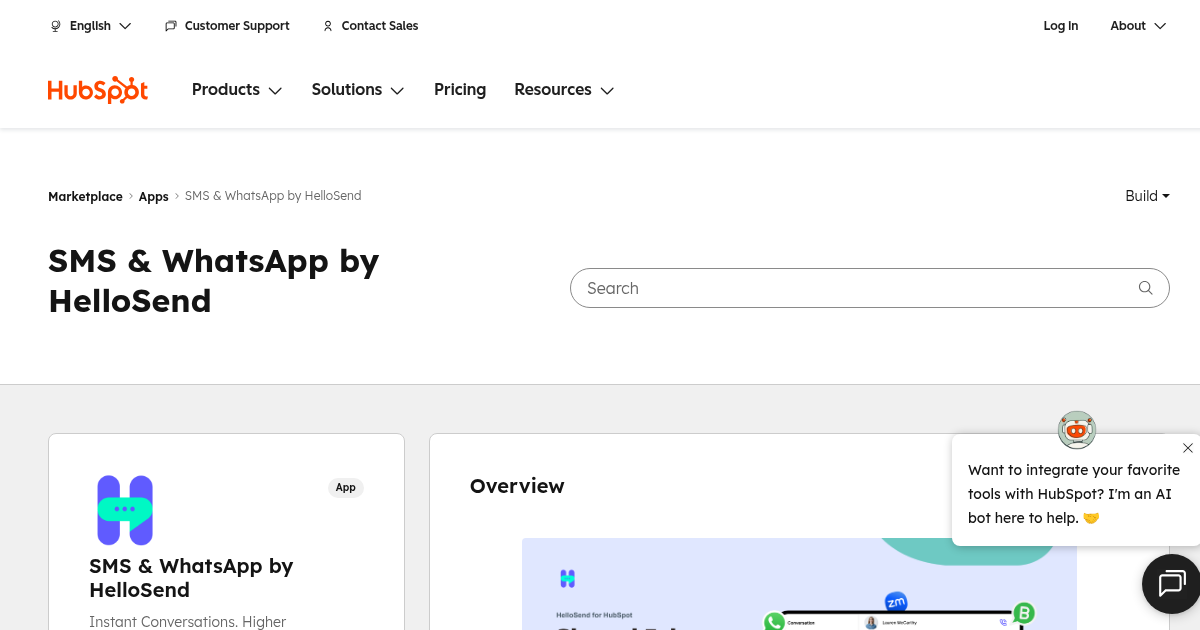The height and width of the screenshot is (630, 1200).
Task: Close the AI bot help popup
Action: [1188, 448]
